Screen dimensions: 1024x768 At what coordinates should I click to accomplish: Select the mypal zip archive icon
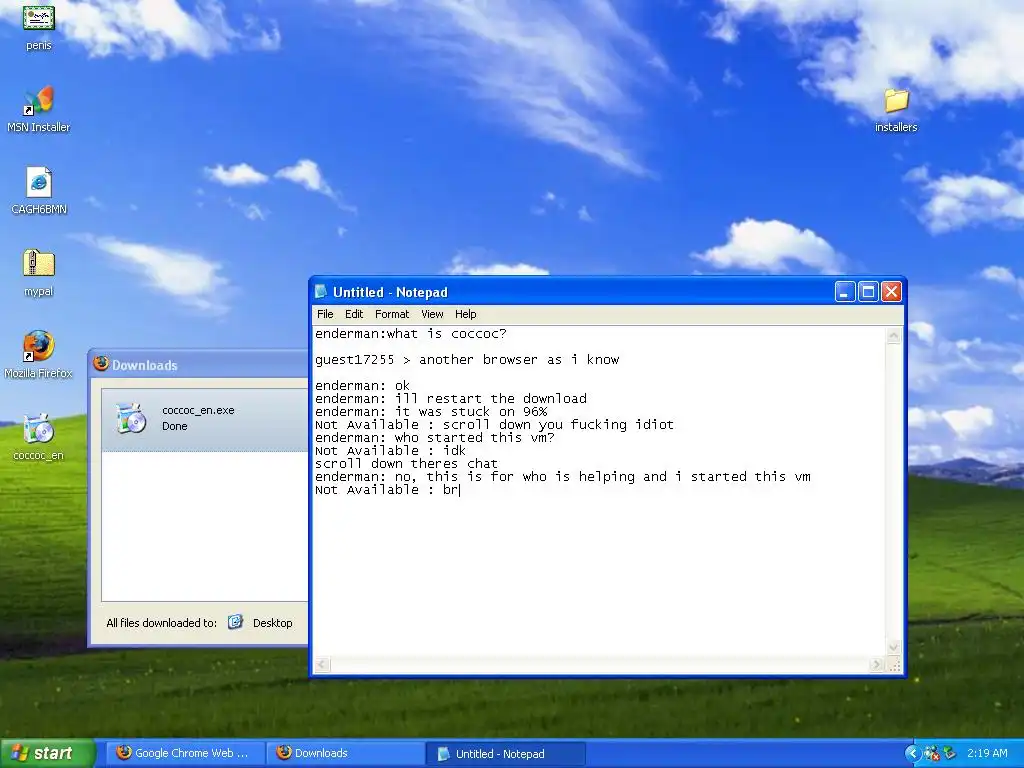(x=39, y=273)
